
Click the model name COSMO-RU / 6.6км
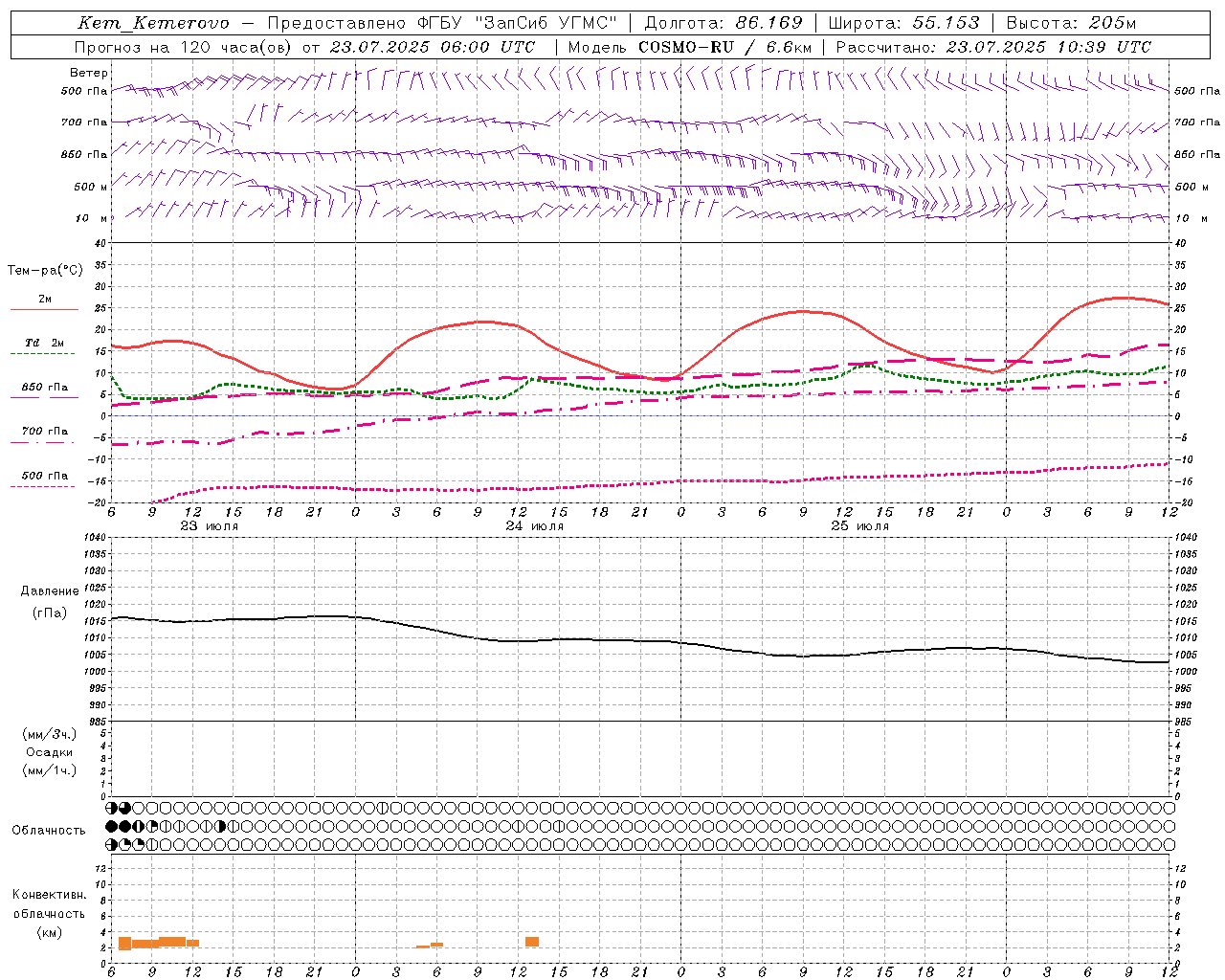pos(724,47)
